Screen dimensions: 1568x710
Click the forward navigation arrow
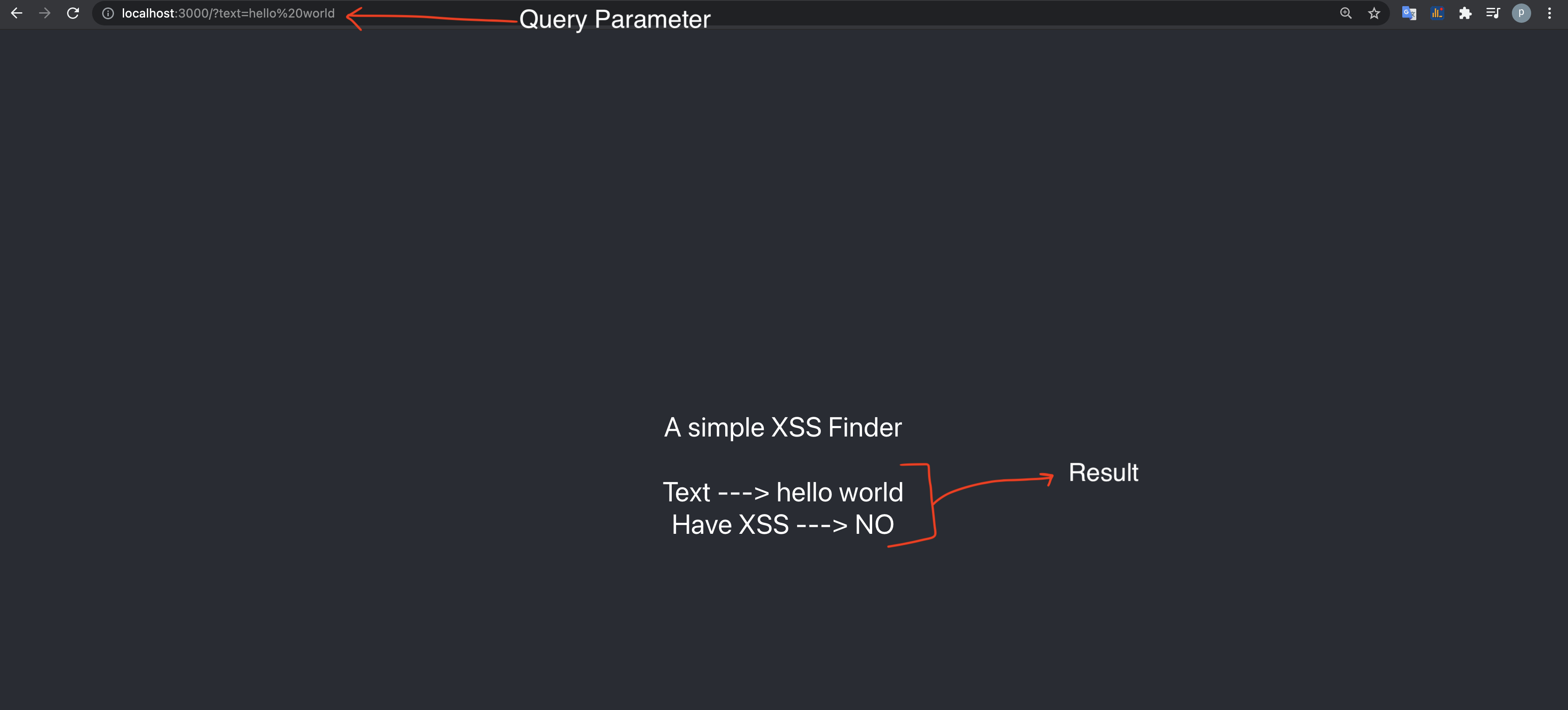click(44, 13)
